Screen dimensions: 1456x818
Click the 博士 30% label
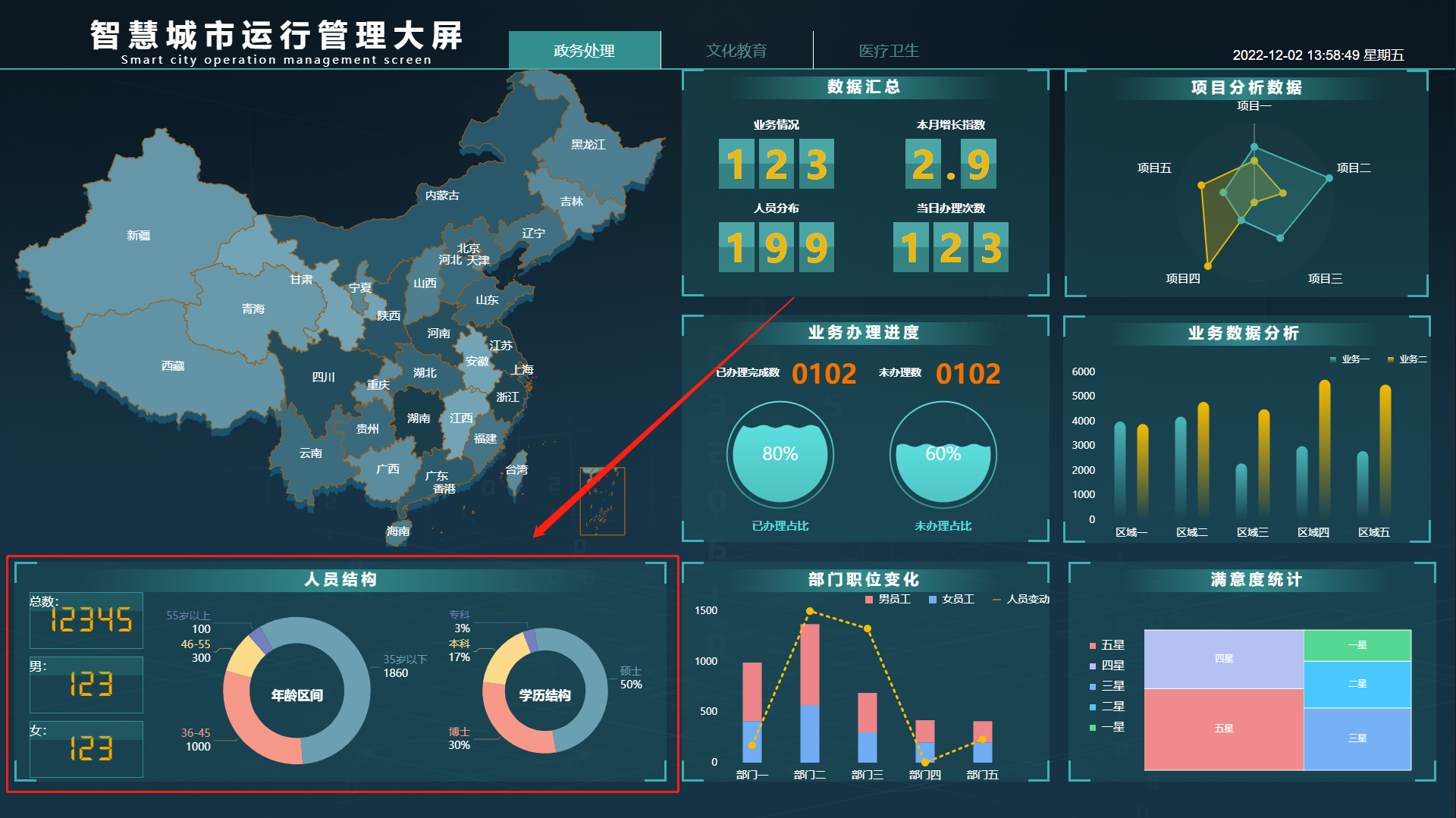point(460,738)
